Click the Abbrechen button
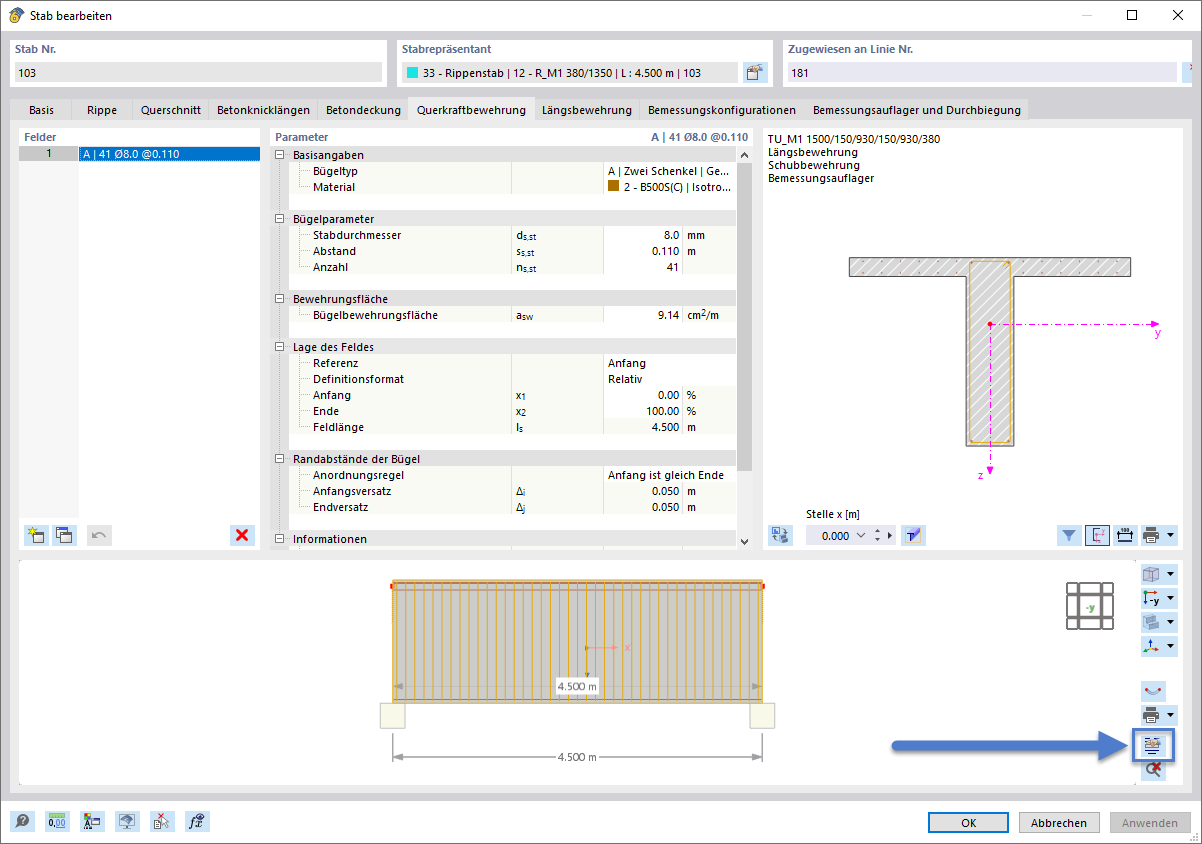The image size is (1202, 844). pyautogui.click(x=1058, y=822)
